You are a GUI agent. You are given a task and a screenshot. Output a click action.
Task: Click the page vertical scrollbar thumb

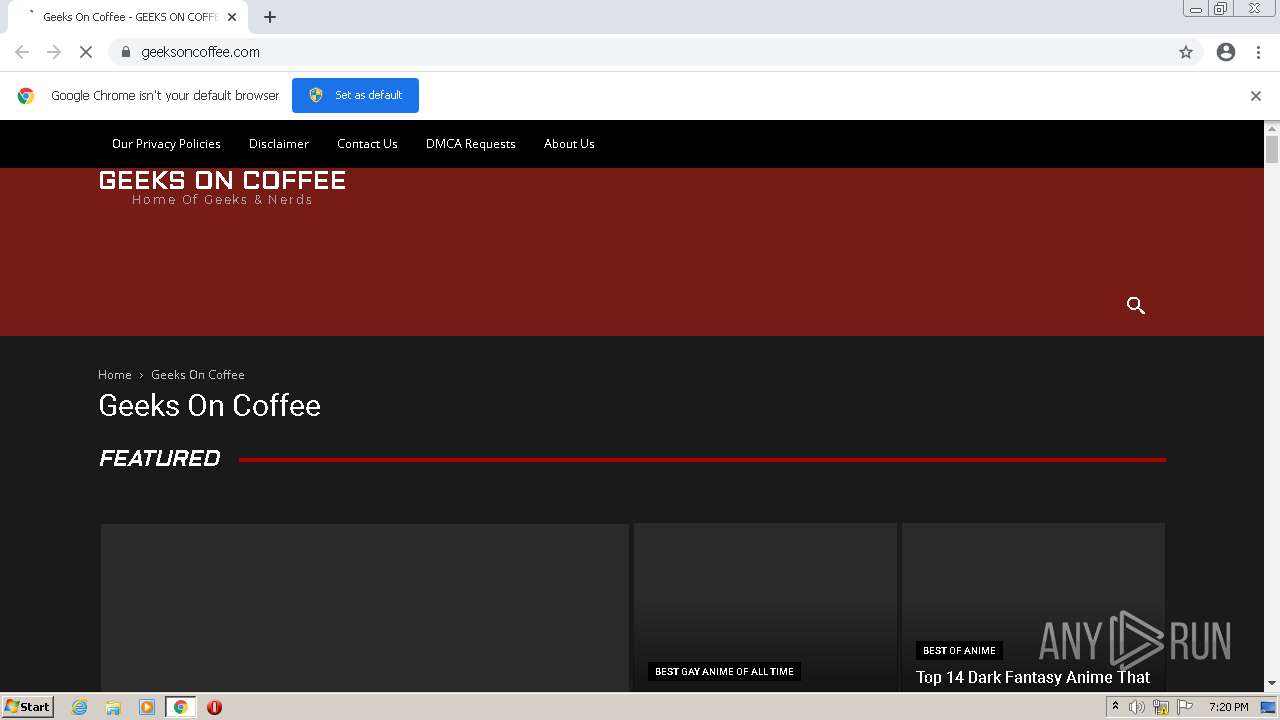(x=1272, y=150)
